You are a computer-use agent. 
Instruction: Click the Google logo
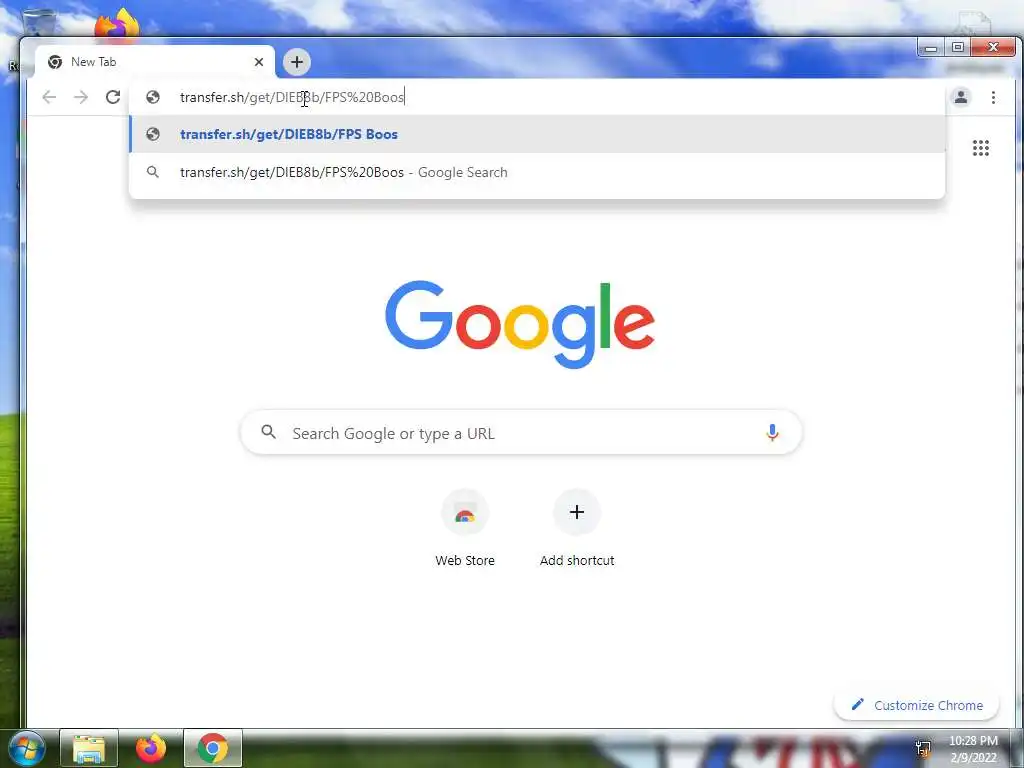tap(520, 325)
